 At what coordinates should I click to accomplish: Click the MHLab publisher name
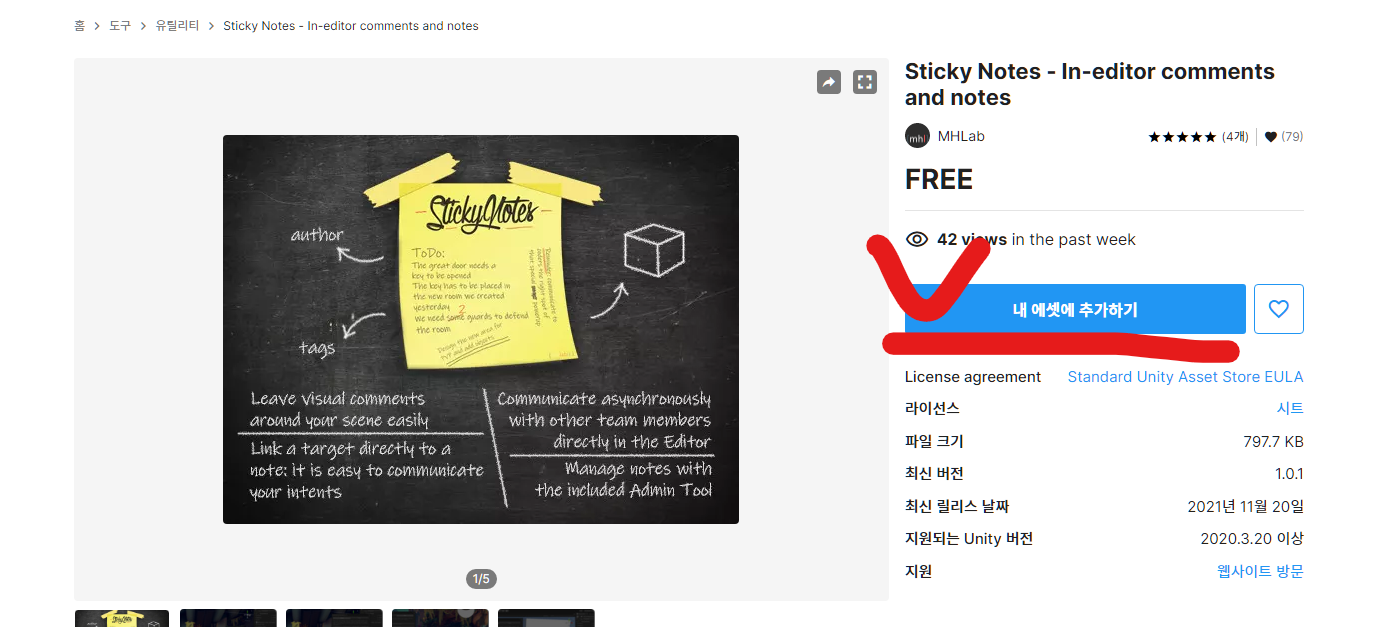tap(961, 136)
